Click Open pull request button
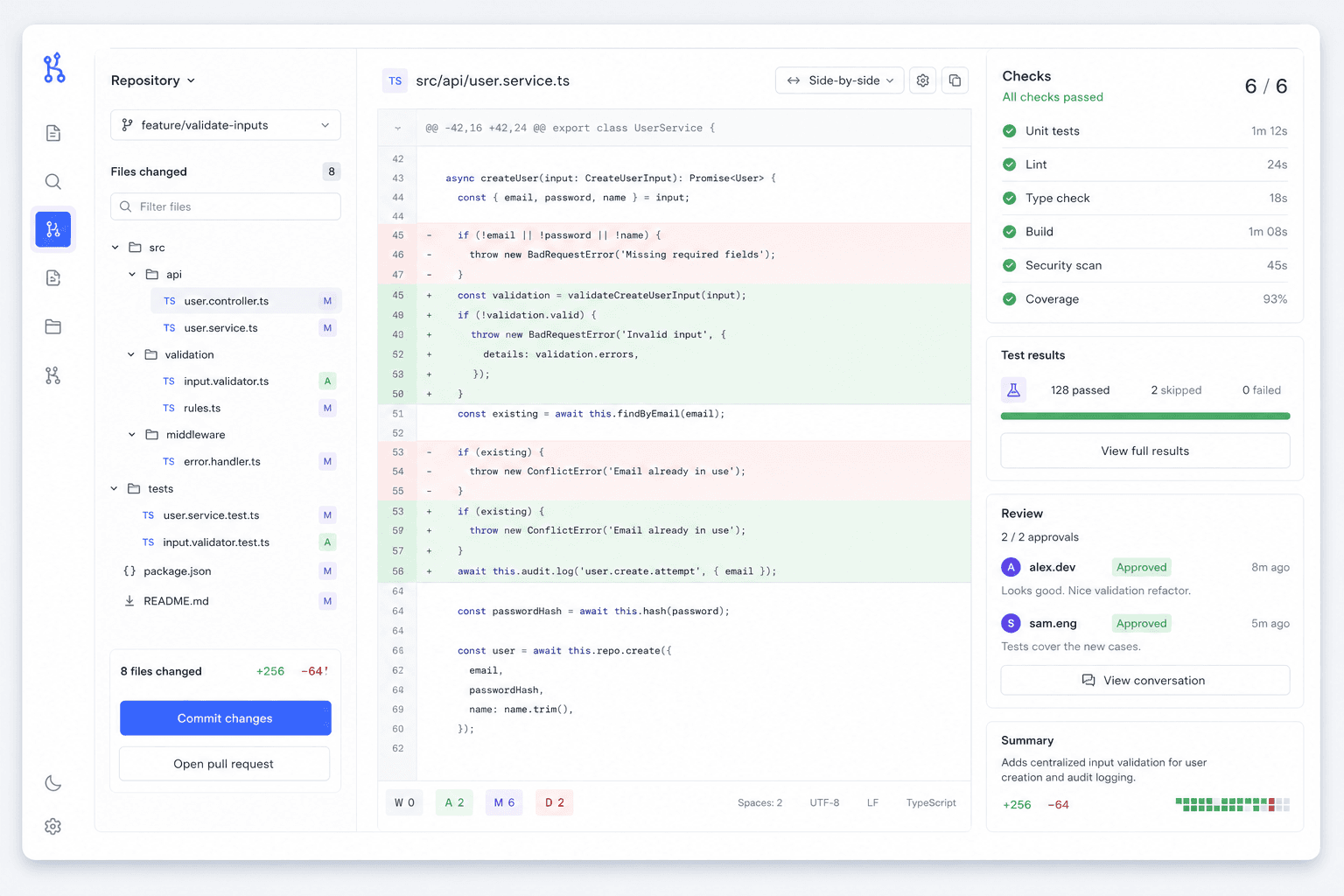 [x=224, y=764]
